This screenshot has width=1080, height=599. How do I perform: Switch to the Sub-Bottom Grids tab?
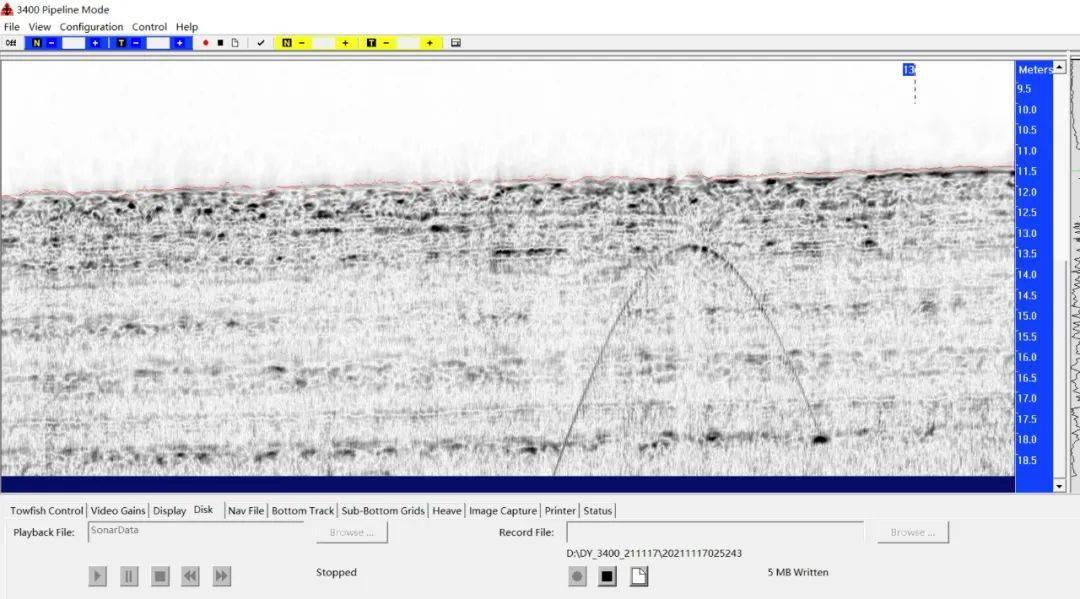pyautogui.click(x=383, y=511)
